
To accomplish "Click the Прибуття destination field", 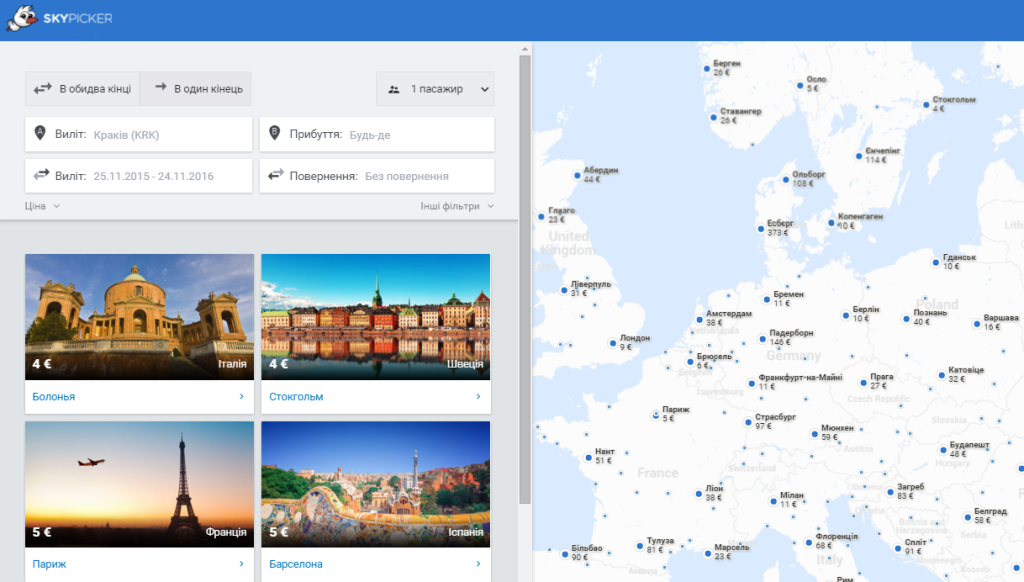I will point(377,135).
